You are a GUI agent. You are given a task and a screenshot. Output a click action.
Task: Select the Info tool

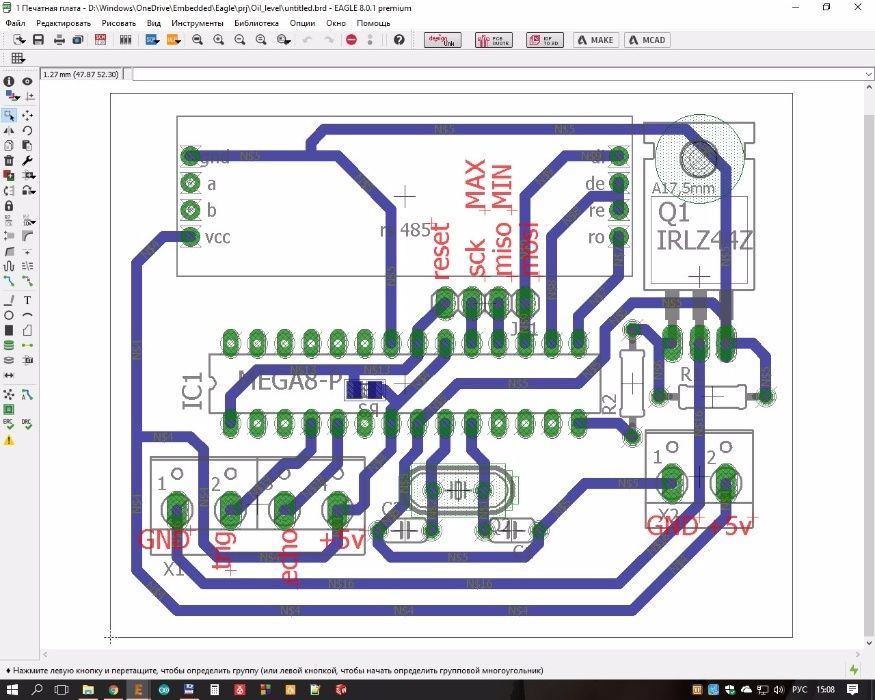point(9,81)
